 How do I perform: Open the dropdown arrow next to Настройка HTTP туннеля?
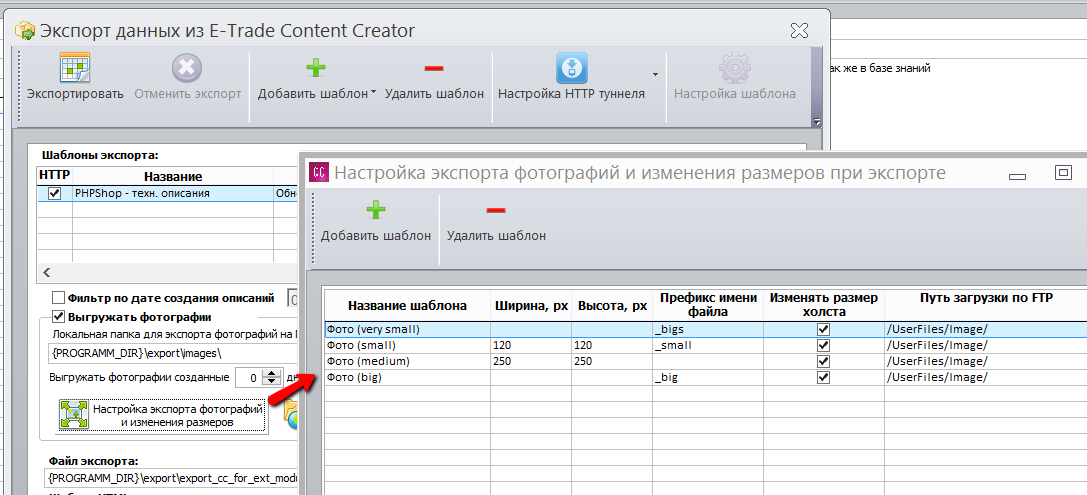point(654,74)
